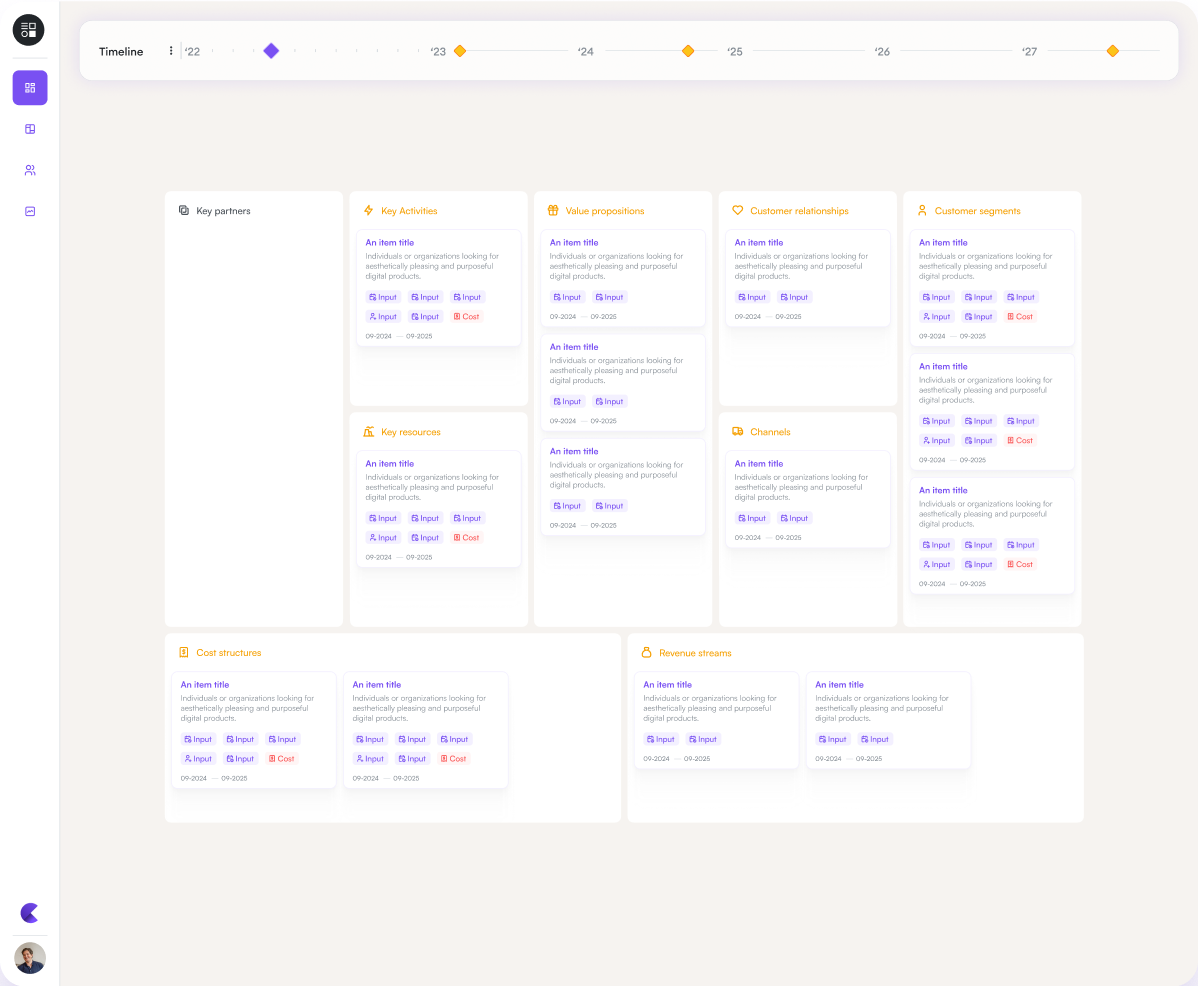Click the purple logo at the bottom of sidebar
The image size is (1198, 986).
point(29,913)
